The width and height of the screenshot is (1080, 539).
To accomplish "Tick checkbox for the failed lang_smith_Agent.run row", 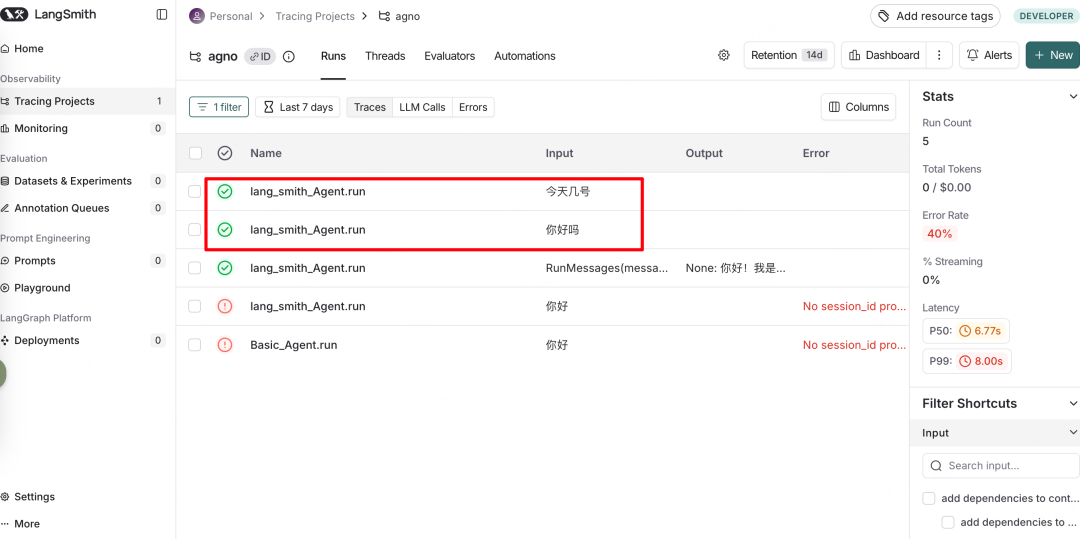I will pyautogui.click(x=195, y=306).
